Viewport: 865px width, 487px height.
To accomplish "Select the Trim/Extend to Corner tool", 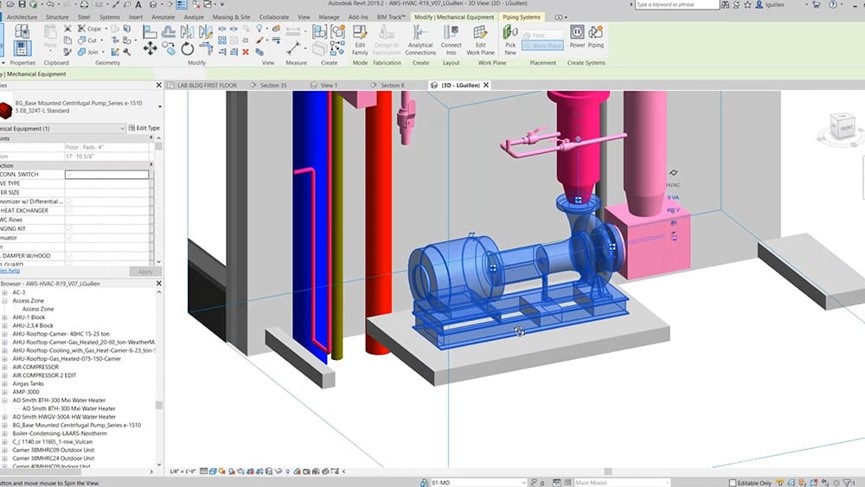I will pos(206,49).
